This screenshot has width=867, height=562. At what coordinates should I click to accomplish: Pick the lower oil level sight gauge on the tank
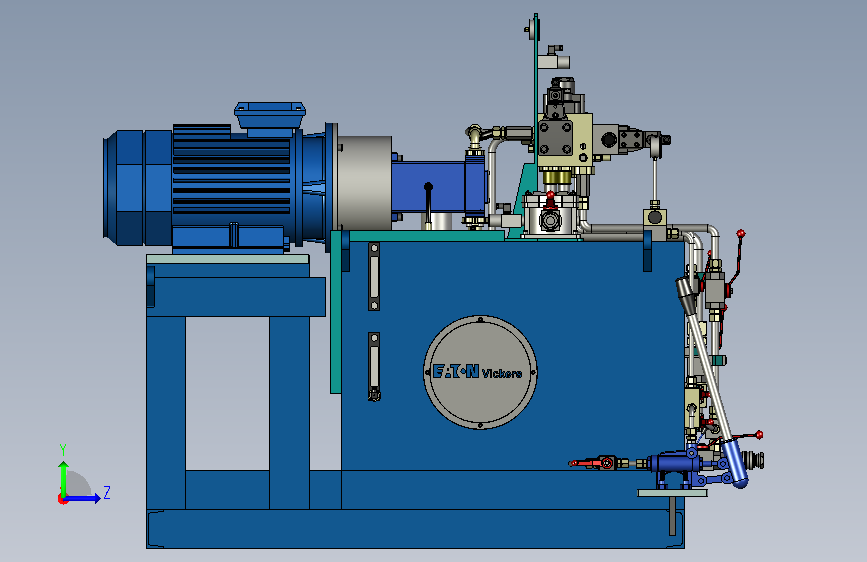click(374, 366)
